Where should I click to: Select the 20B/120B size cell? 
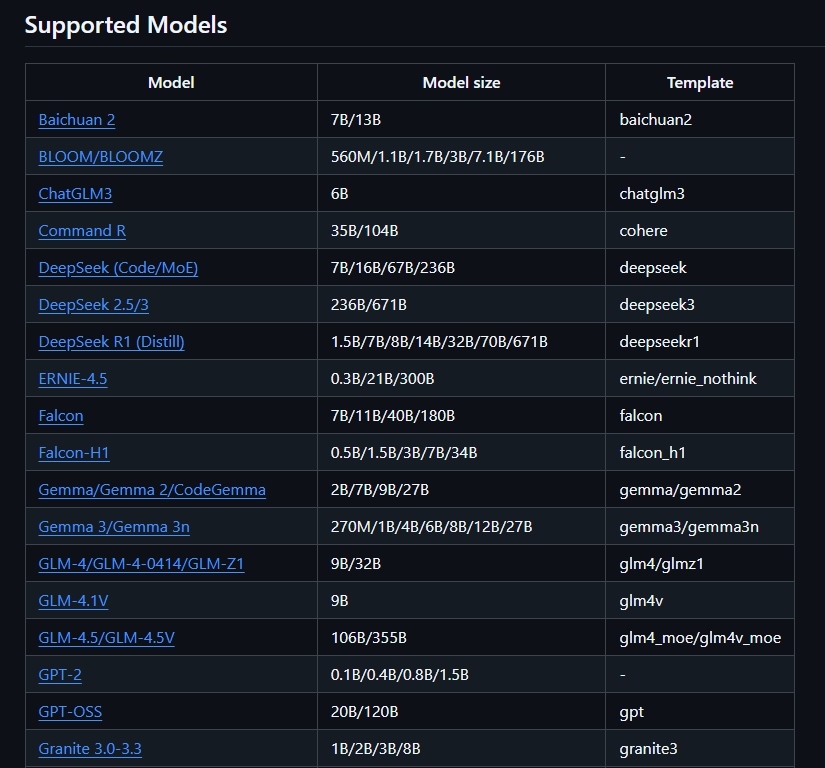(x=461, y=711)
